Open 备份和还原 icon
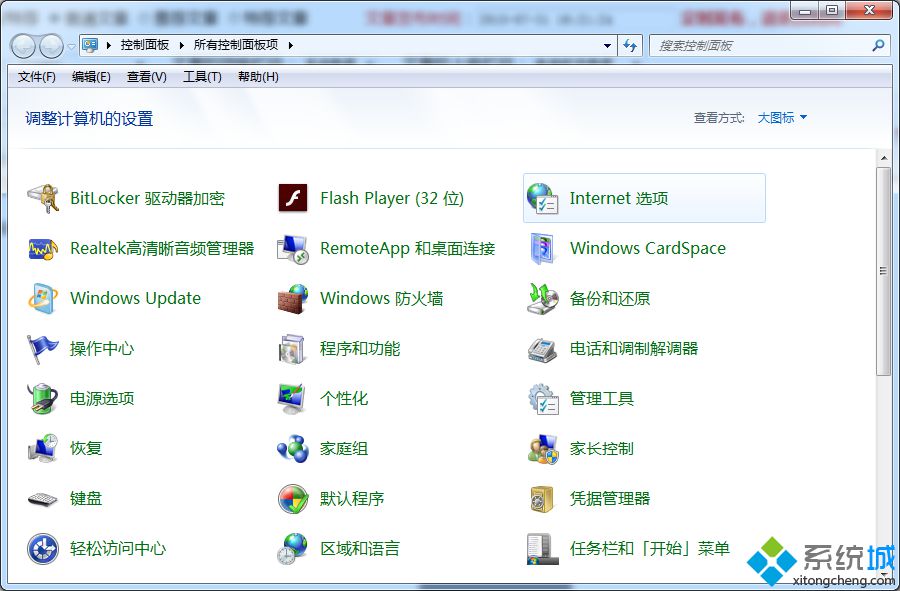Screen dimensions: 900x591 (542, 298)
